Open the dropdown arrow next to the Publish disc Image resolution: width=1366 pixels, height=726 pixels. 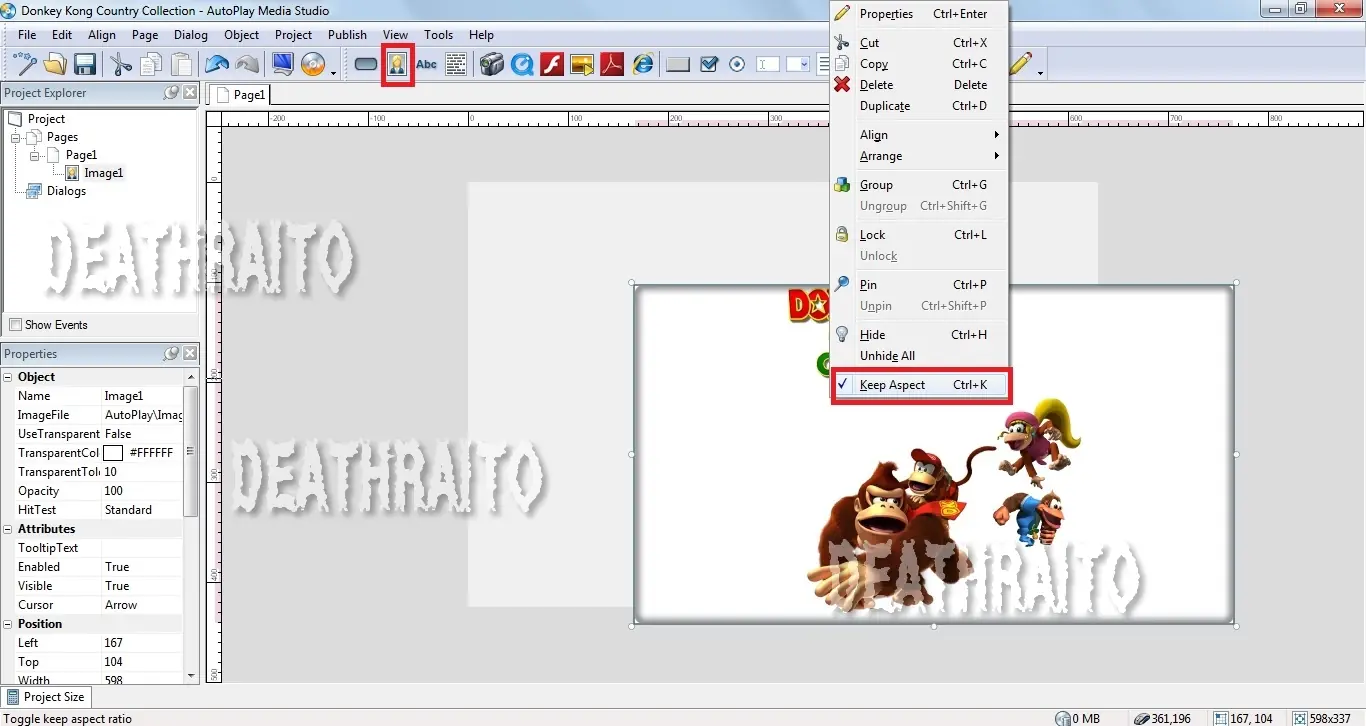point(333,72)
